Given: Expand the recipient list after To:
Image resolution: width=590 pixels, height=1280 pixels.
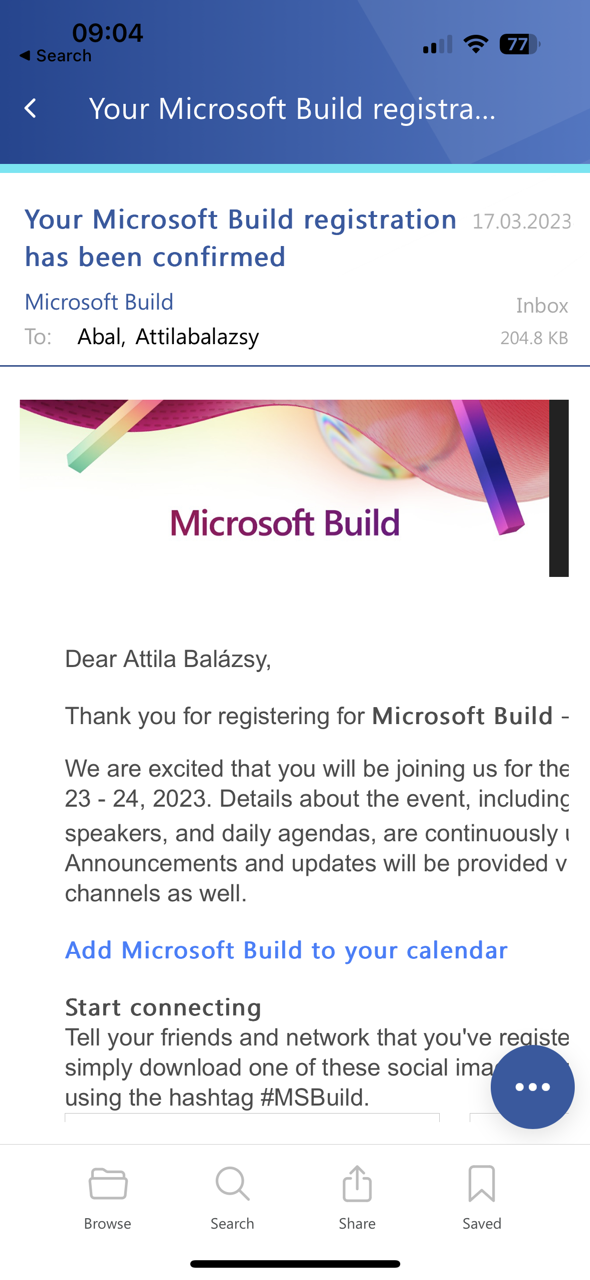Looking at the screenshot, I should click(168, 337).
